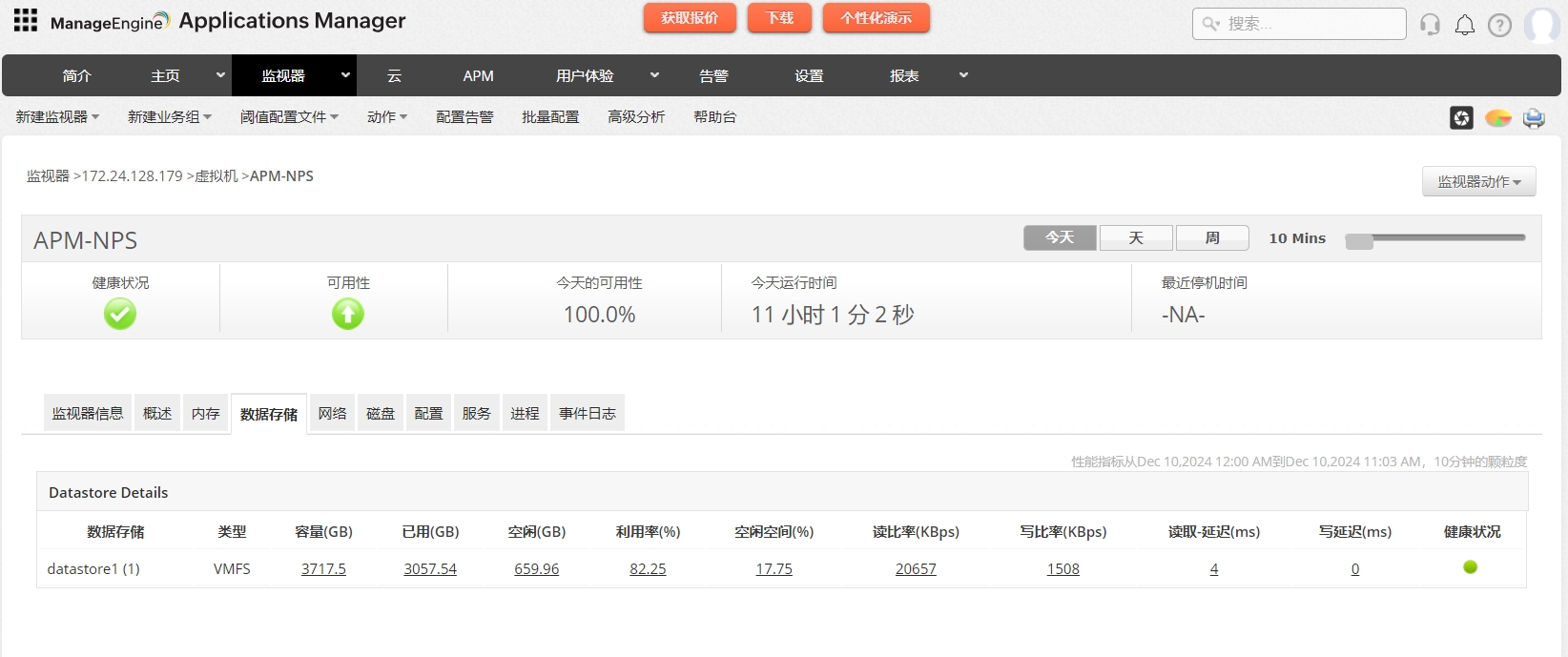The height and width of the screenshot is (657, 1568).
Task: Click the datastore1 green health dot
Action: (x=1470, y=567)
